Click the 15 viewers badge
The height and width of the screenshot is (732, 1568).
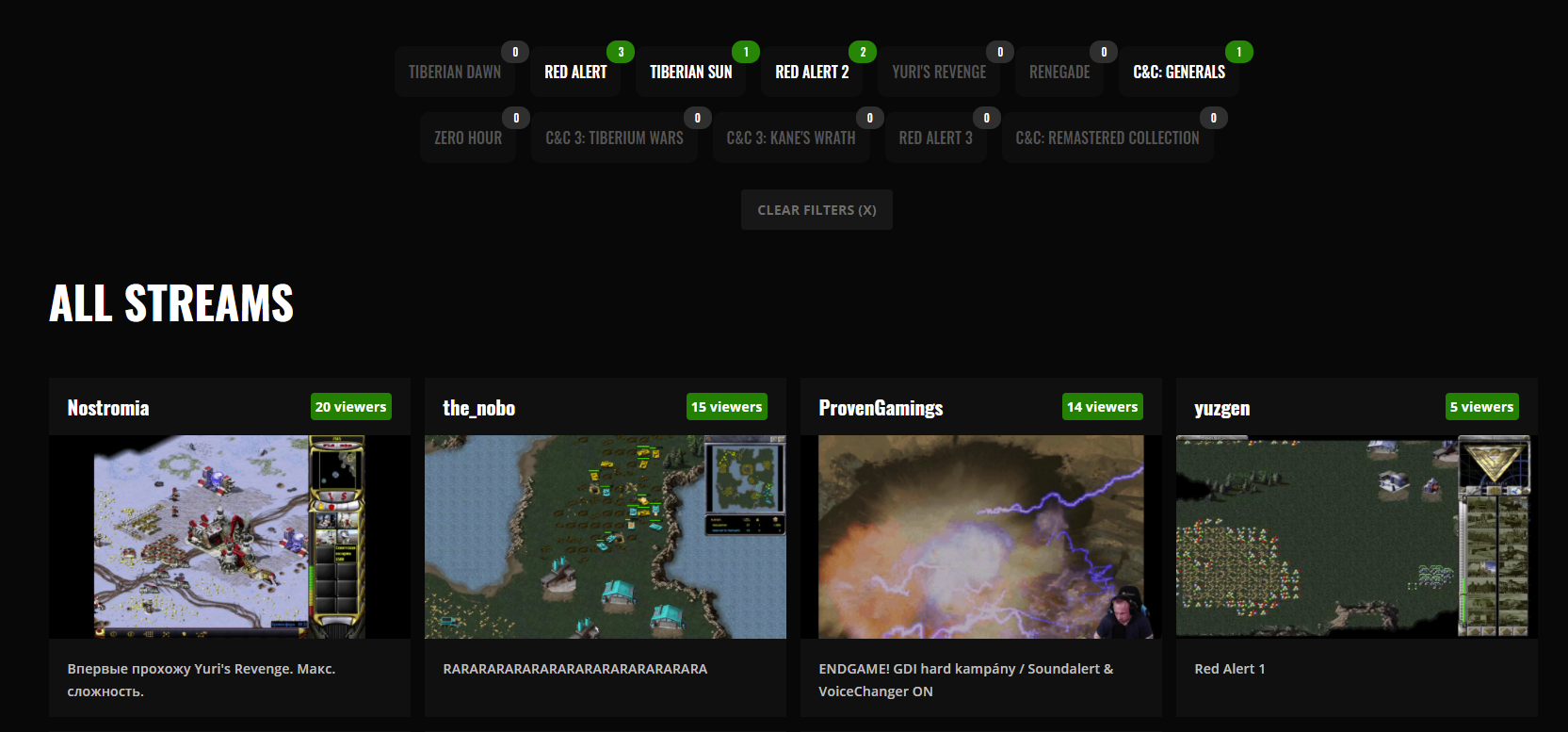(727, 407)
